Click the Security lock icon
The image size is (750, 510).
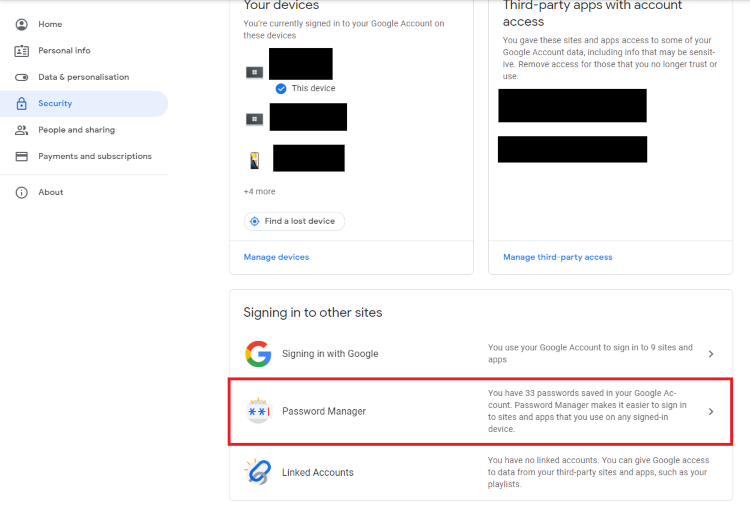[x=21, y=103]
